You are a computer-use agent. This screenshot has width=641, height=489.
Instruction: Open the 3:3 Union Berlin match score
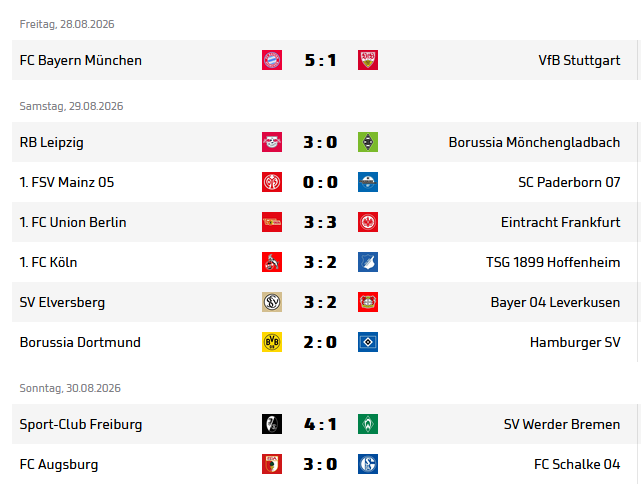(320, 222)
